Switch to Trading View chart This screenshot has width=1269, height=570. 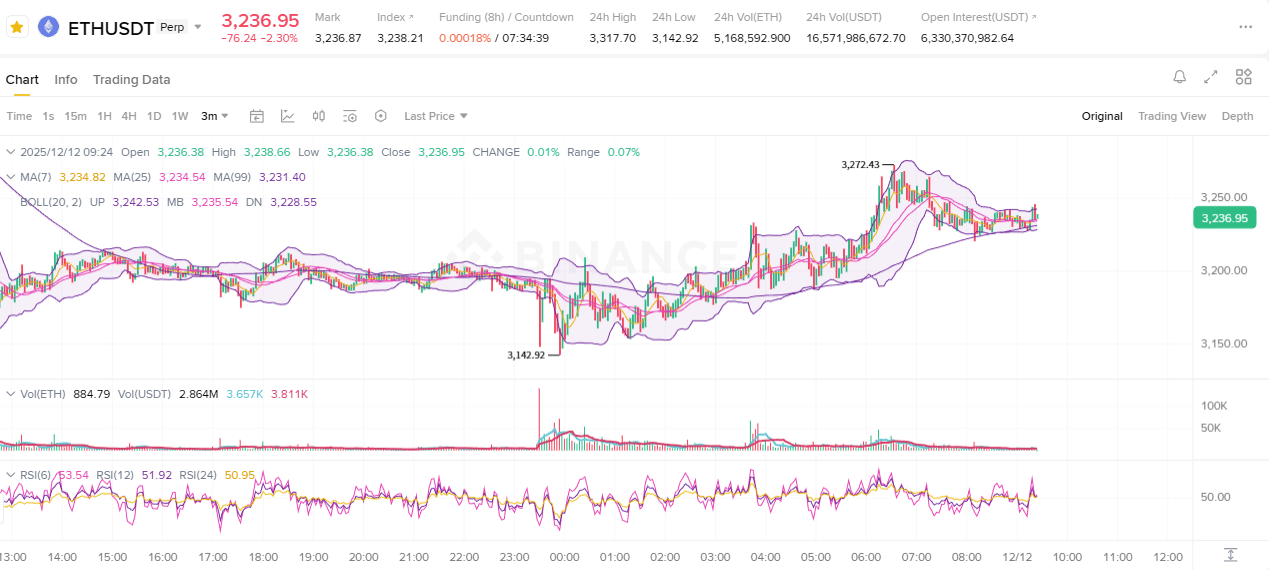[x=1172, y=116]
